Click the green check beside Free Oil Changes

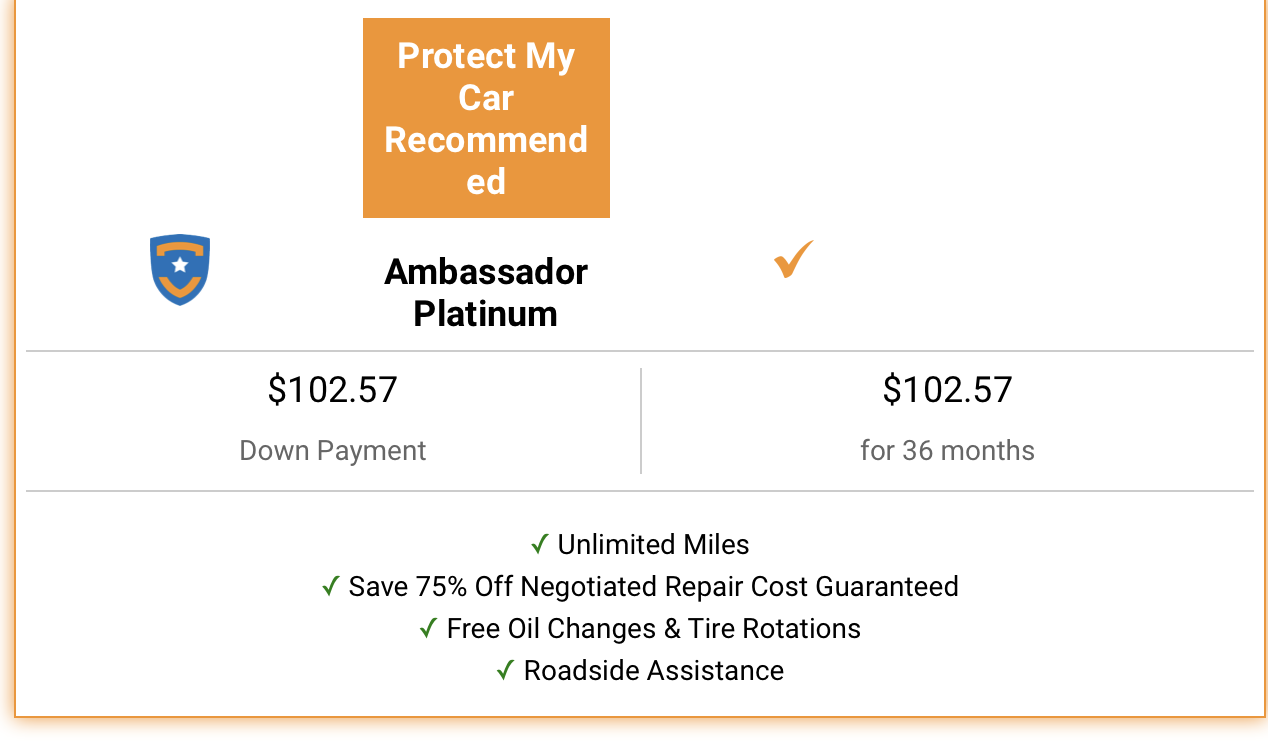tap(429, 629)
